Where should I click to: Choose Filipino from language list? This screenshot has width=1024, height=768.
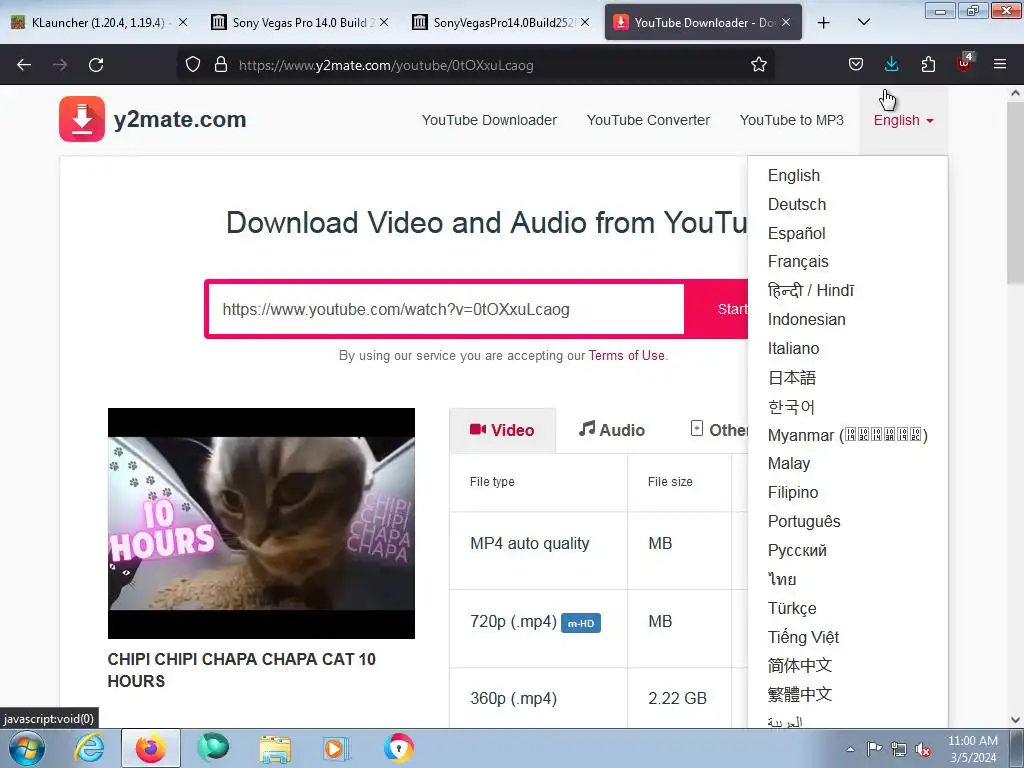(793, 492)
